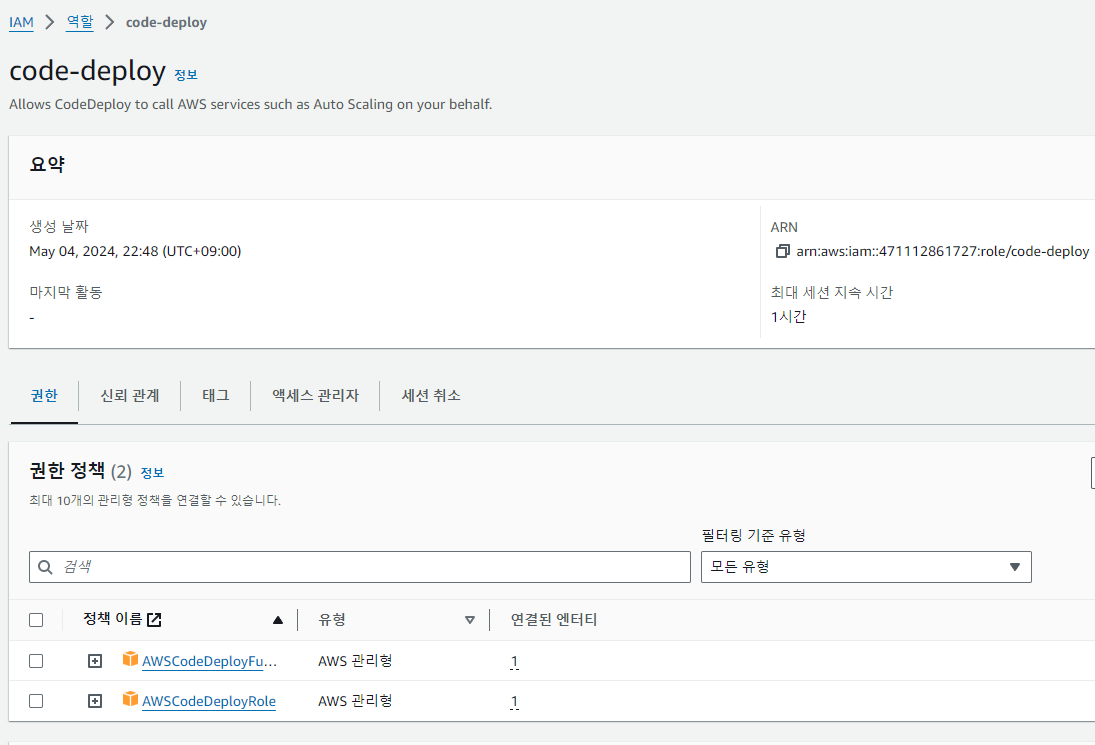Open 정보 link next to code-deploy title
The width and height of the screenshot is (1095, 745).
(186, 75)
